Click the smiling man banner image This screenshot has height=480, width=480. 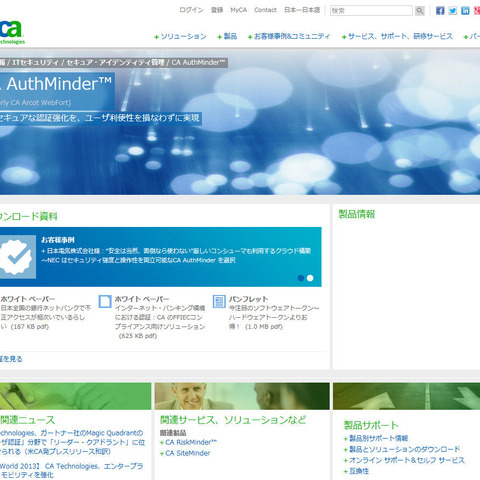tap(242, 396)
